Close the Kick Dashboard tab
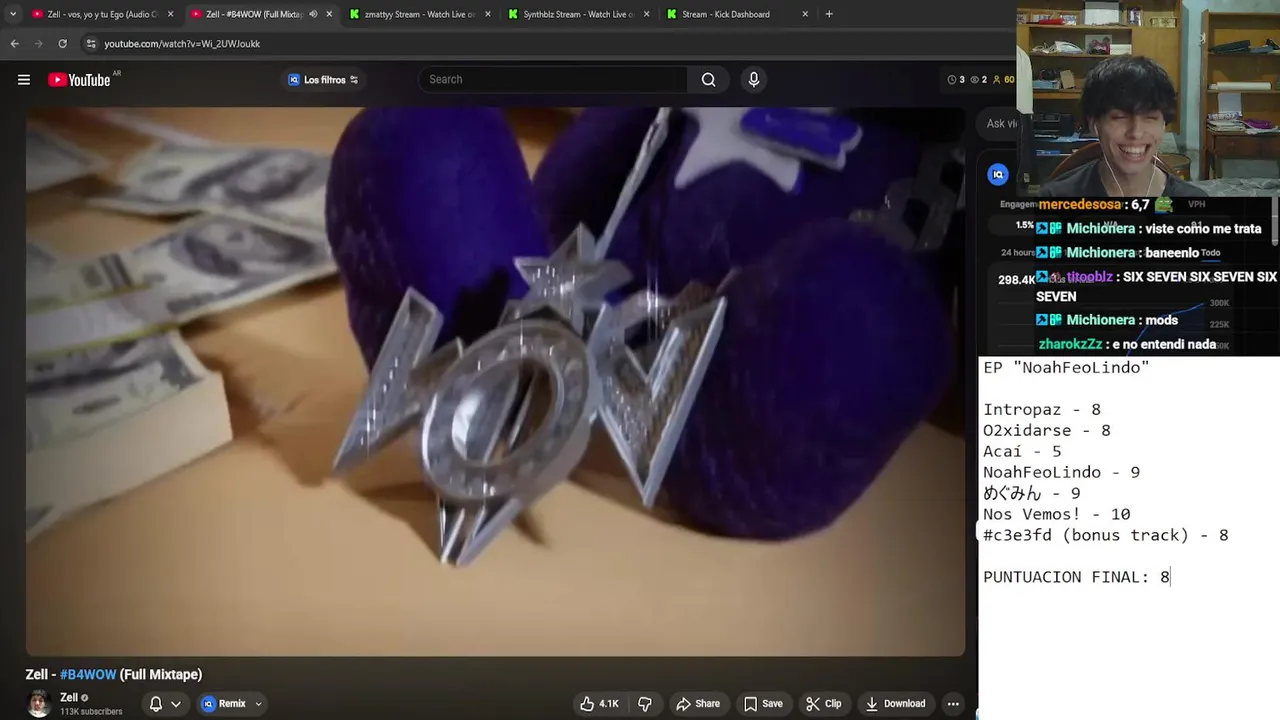Viewport: 1280px width, 720px height. [805, 14]
